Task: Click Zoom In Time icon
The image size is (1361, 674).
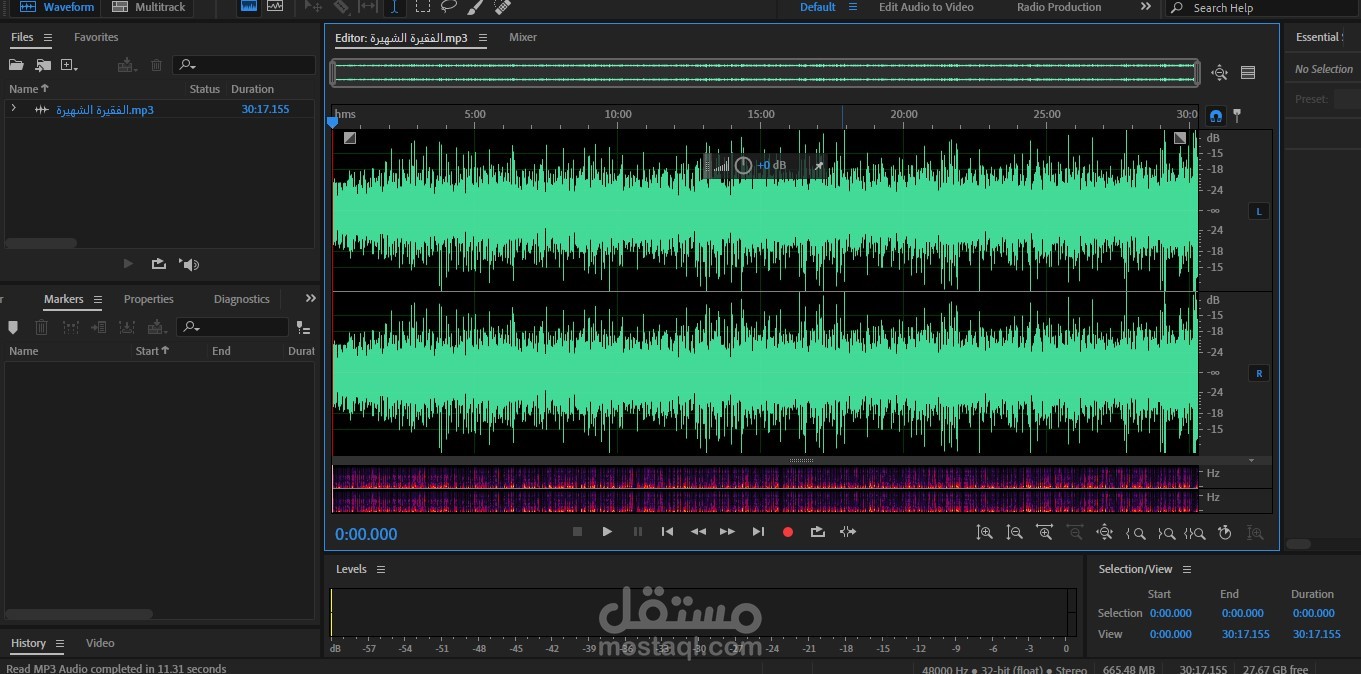Action: 1044,533
